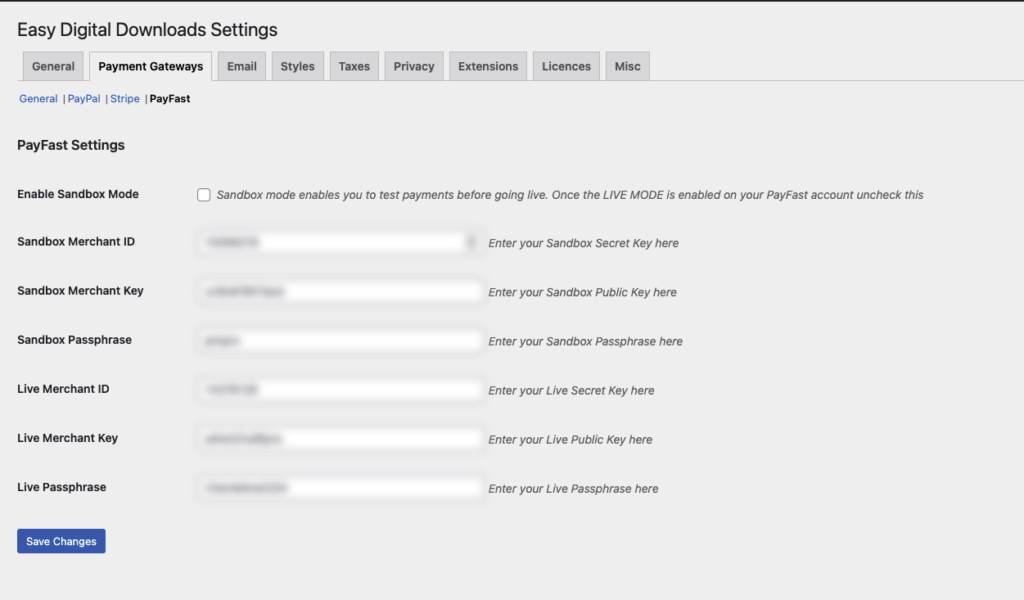Select the PayFast gateway link
The width and height of the screenshot is (1024, 600).
(170, 98)
